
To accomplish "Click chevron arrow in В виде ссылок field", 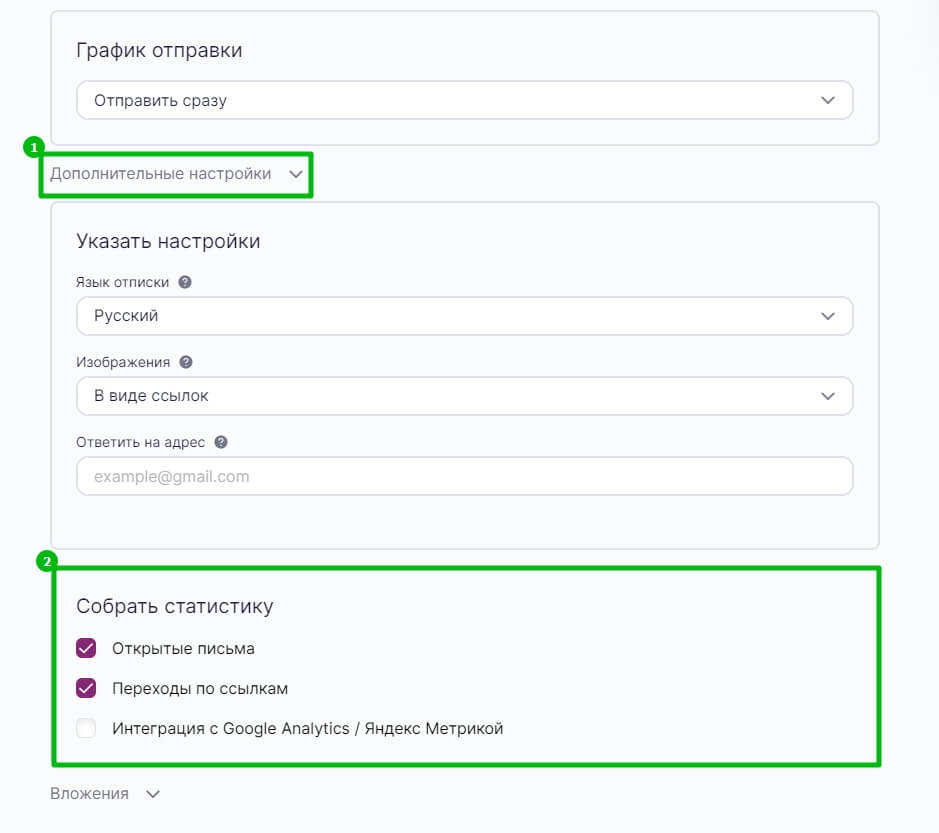I will pos(828,396).
